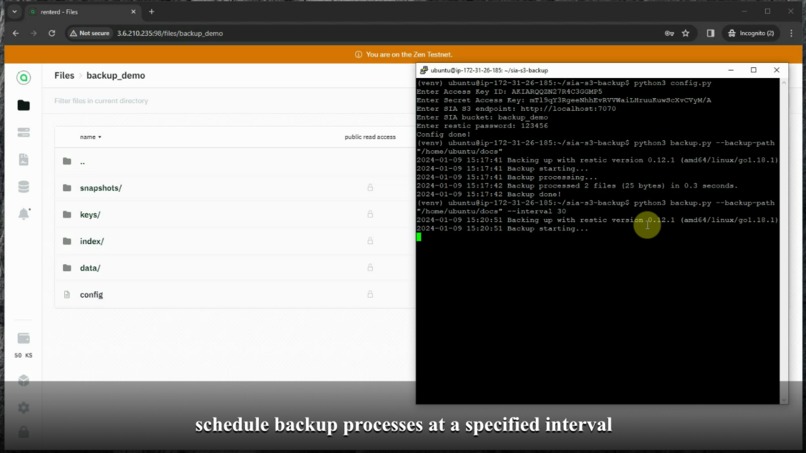Image resolution: width=806 pixels, height=453 pixels.
Task: Click folder icon of snapshots/ row
Action: [67, 188]
